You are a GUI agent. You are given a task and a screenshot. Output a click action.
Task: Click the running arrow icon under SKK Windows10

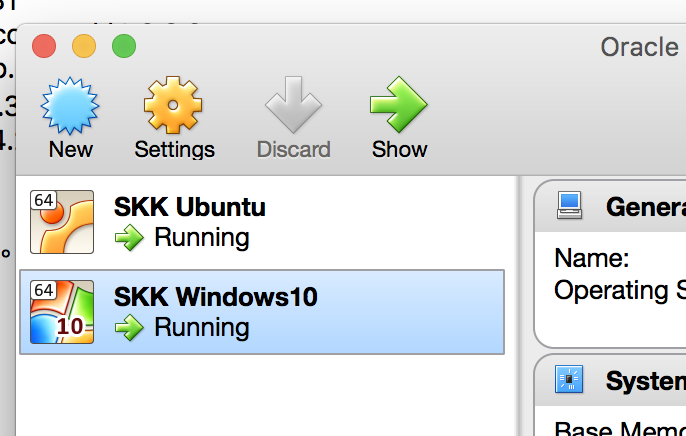(129, 328)
